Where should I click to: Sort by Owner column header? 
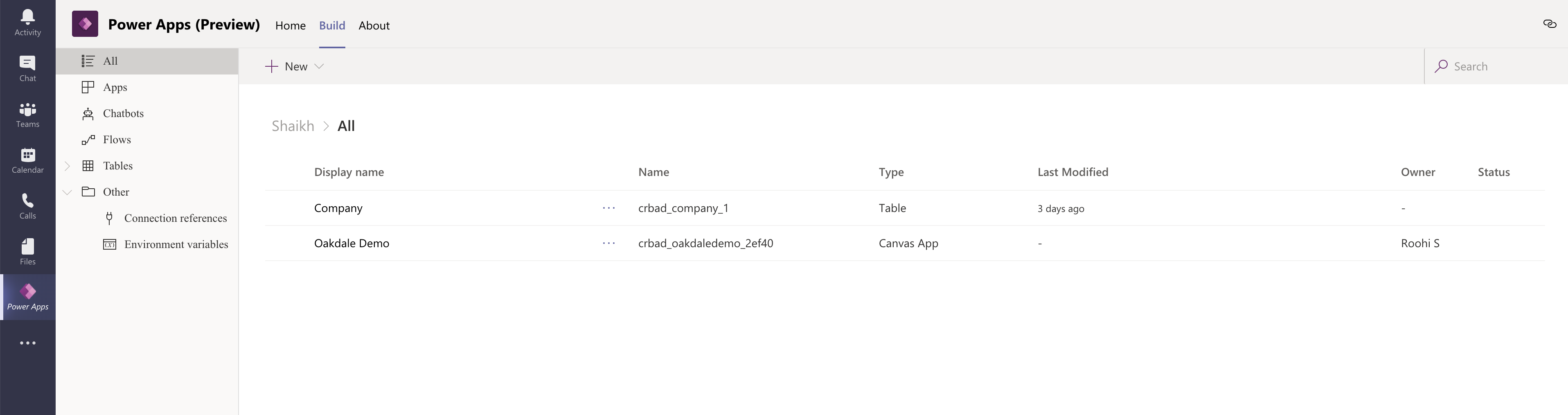tap(1418, 172)
